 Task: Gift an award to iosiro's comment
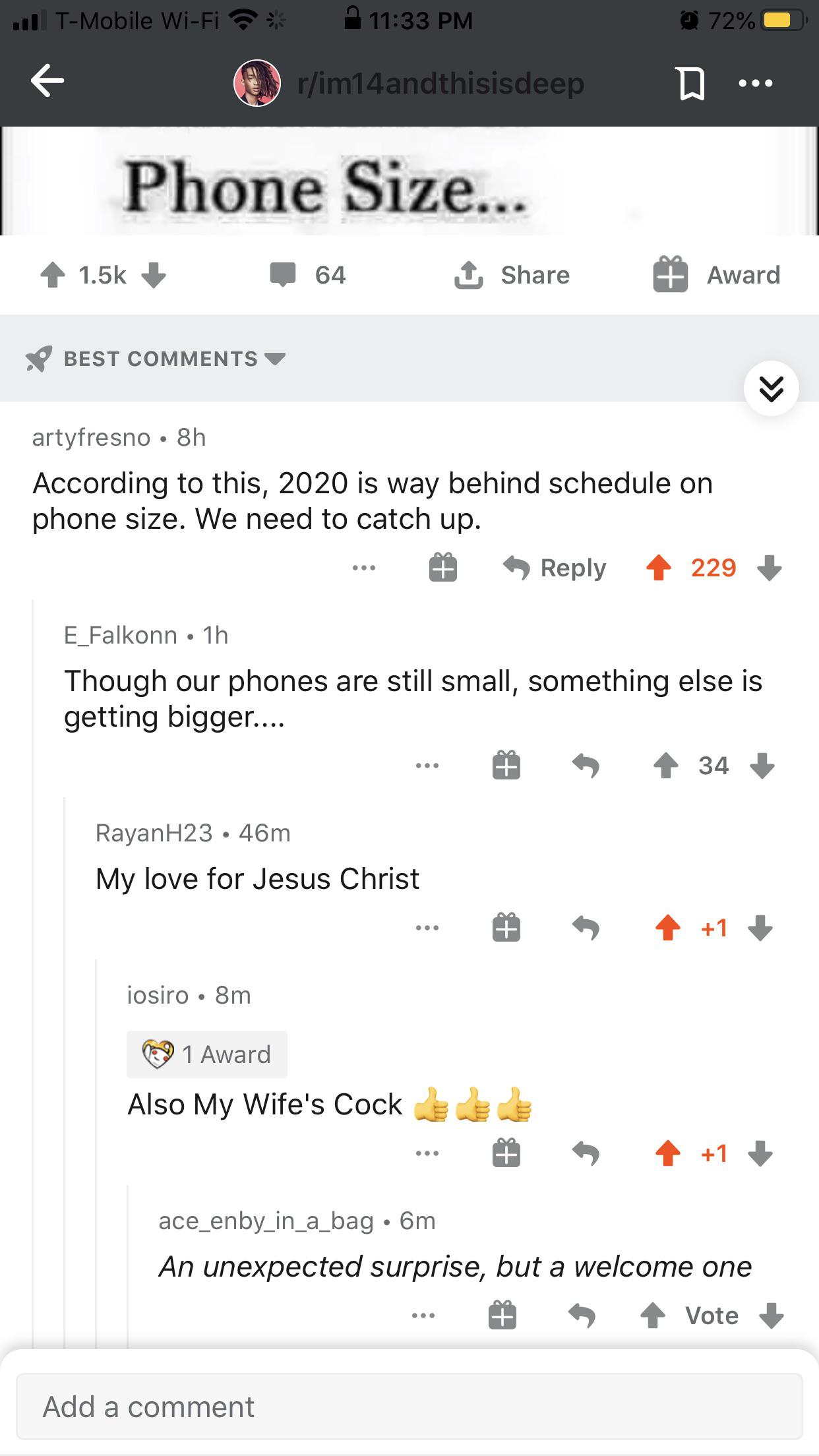(506, 1153)
